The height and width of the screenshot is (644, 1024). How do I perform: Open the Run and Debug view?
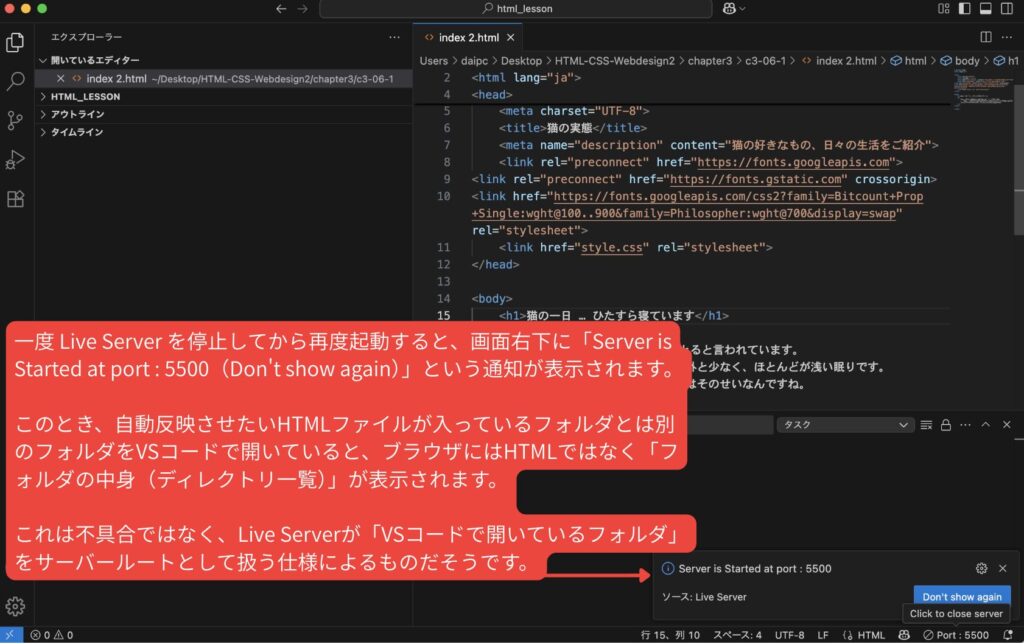click(x=16, y=159)
